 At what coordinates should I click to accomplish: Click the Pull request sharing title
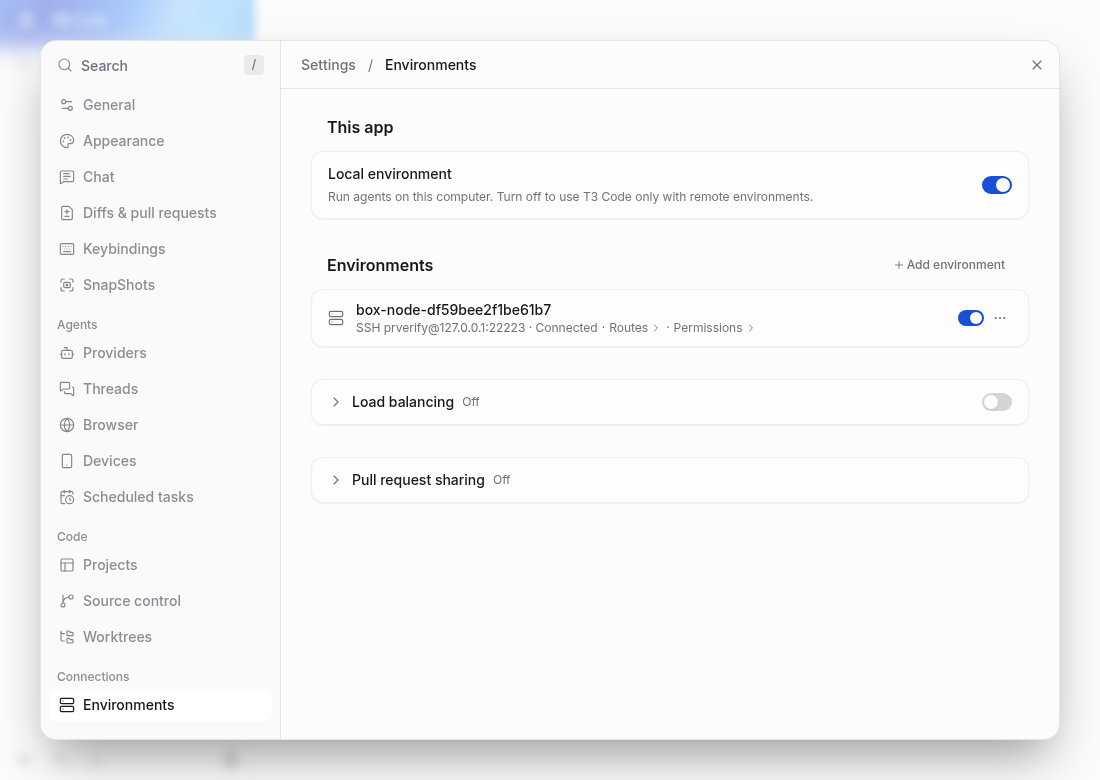coord(418,480)
